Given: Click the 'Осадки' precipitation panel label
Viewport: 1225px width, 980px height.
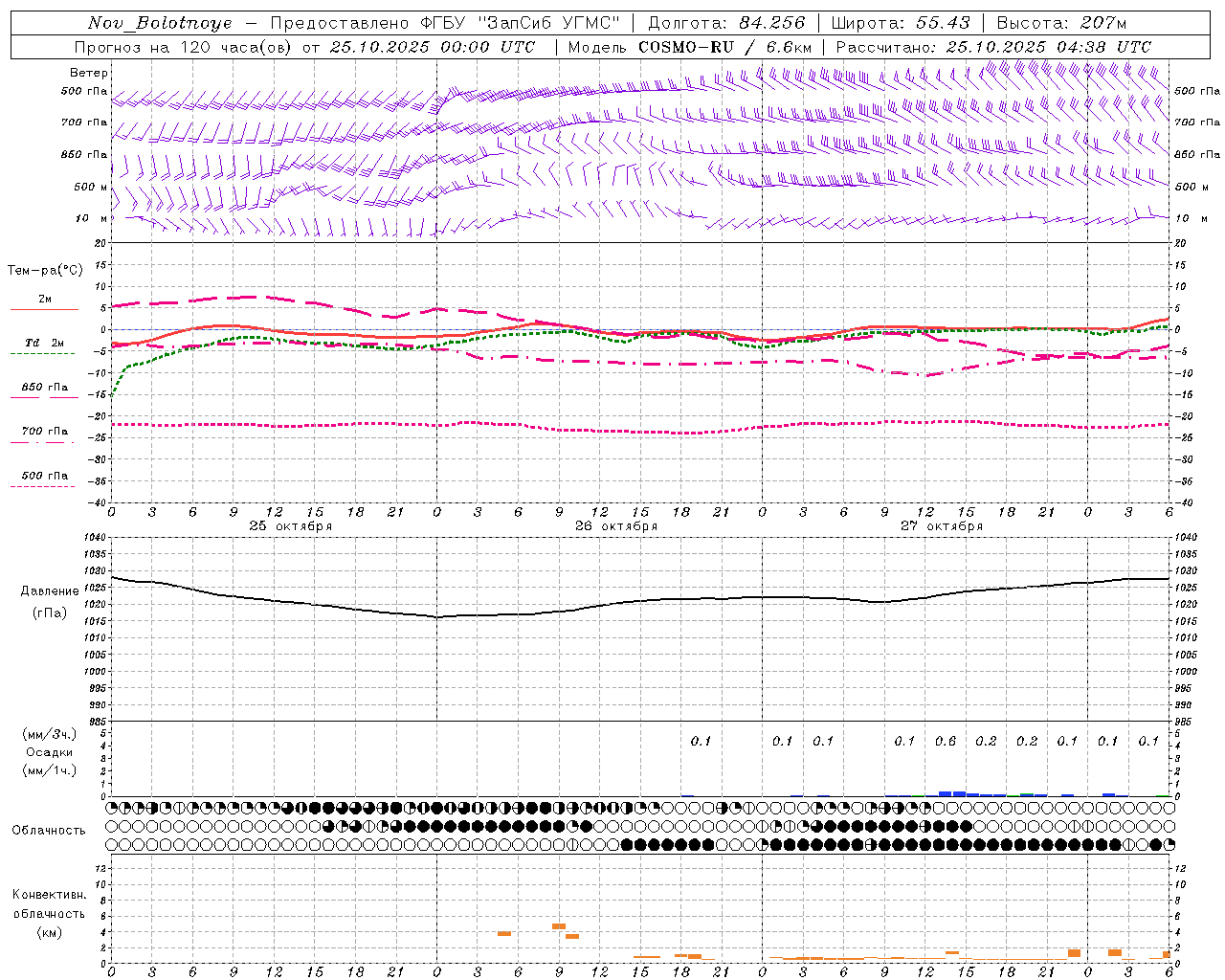Looking at the screenshot, I should [50, 752].
